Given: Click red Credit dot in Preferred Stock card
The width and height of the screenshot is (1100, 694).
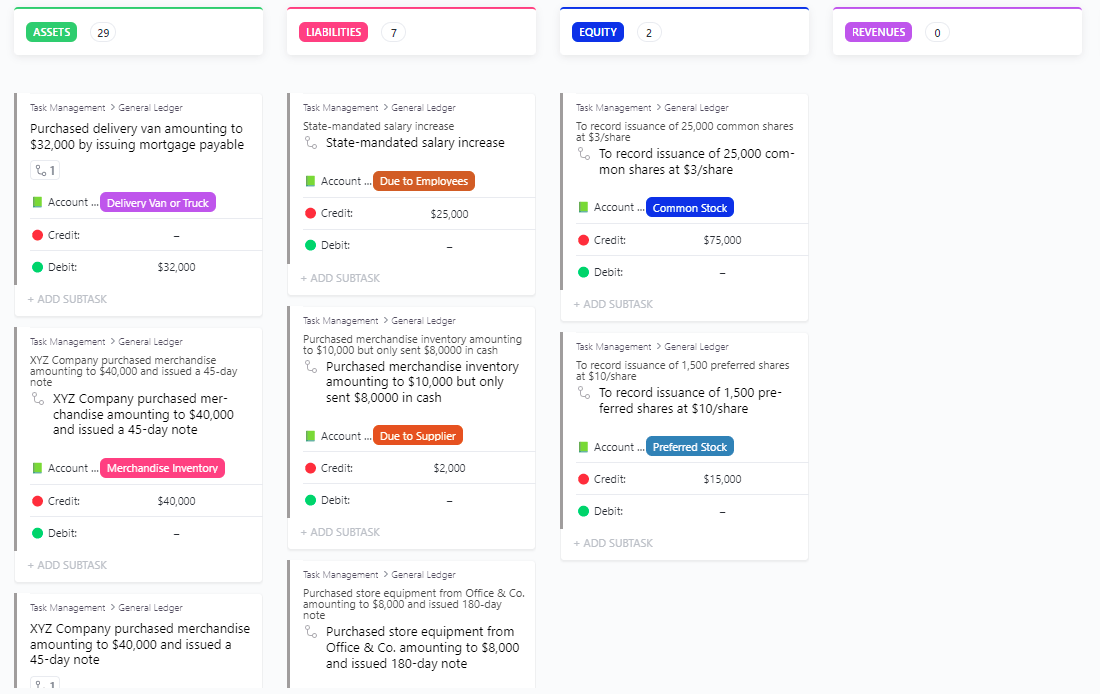Looking at the screenshot, I should pos(583,479).
